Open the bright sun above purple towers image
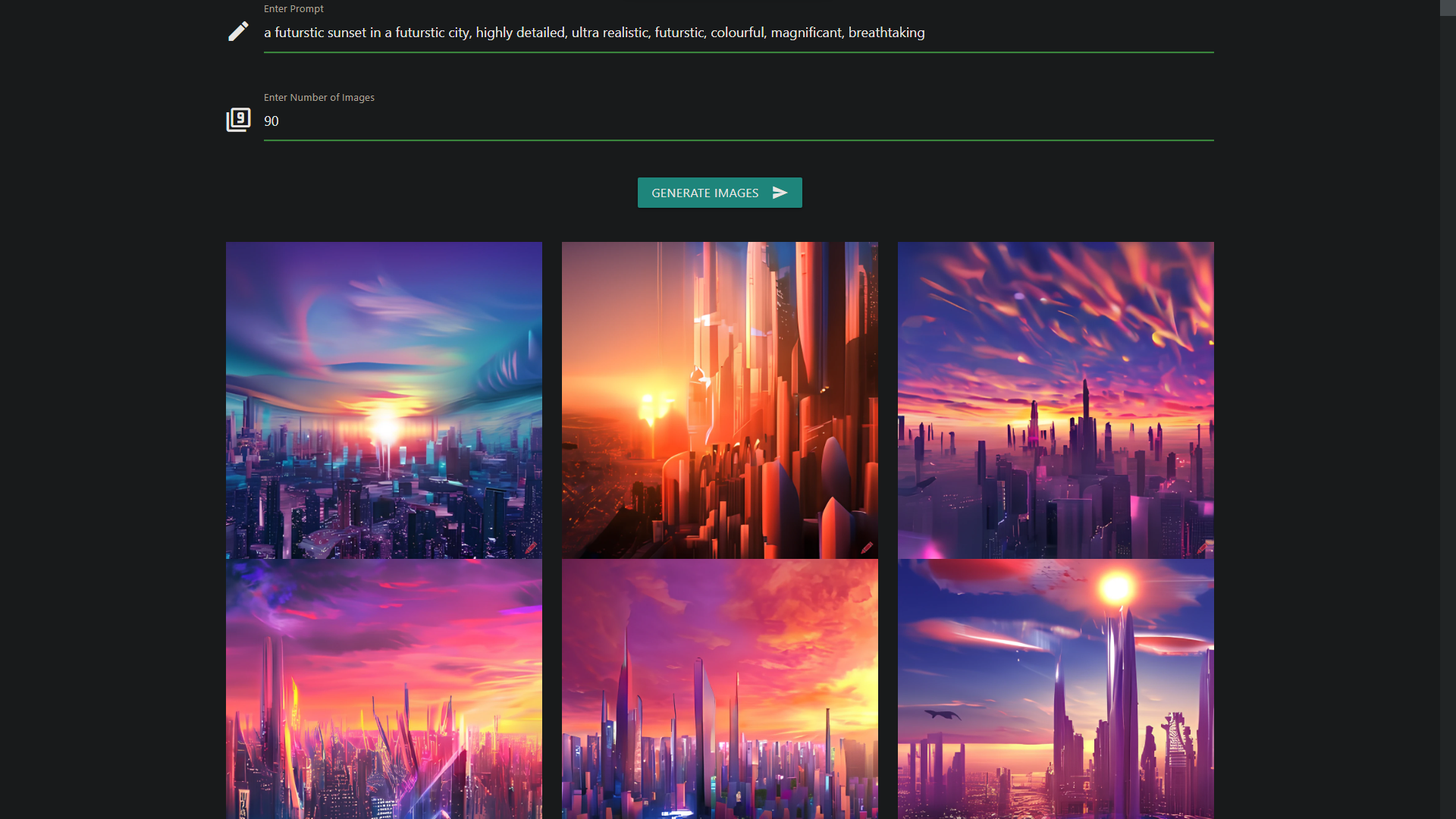Viewport: 1456px width, 819px height. (x=1056, y=689)
